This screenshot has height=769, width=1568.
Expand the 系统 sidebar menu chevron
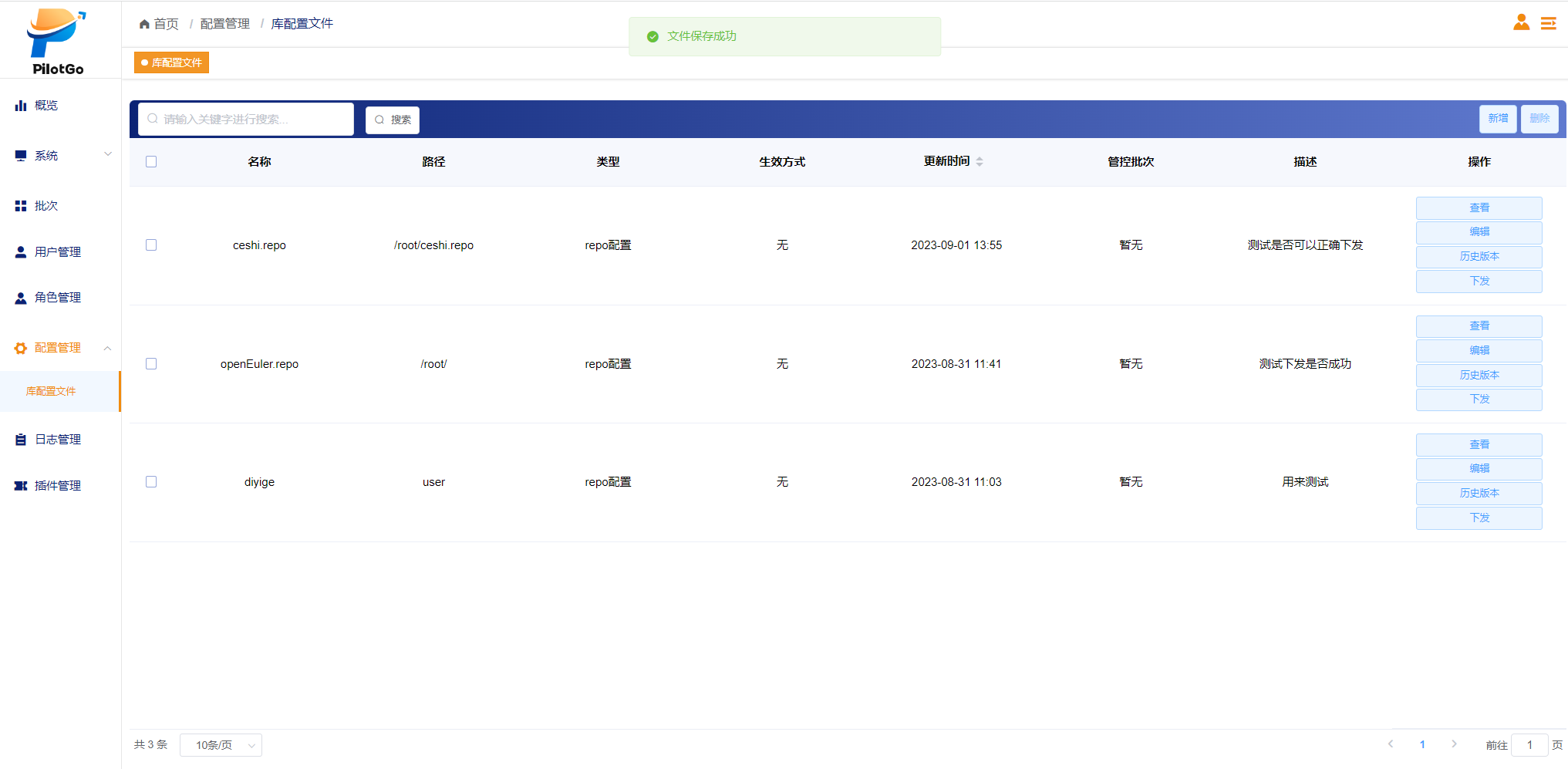point(108,154)
